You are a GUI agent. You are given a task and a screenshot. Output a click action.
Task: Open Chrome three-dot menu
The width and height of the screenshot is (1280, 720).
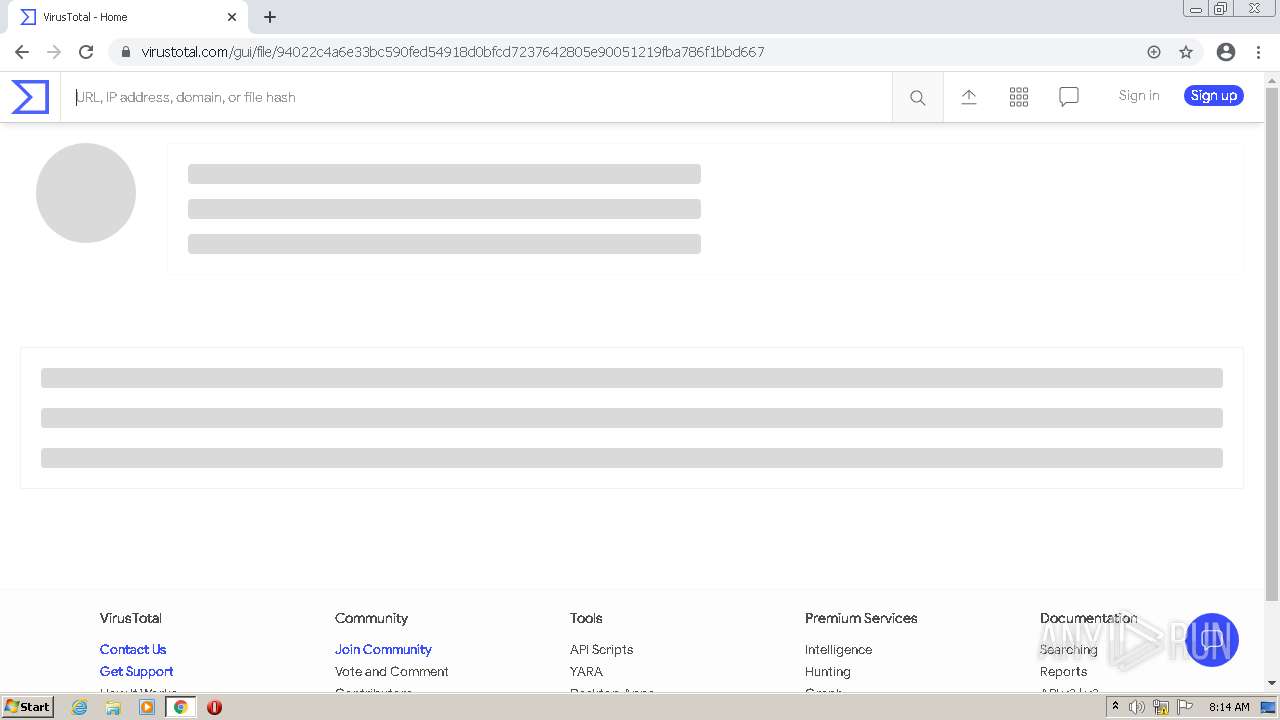(1259, 52)
